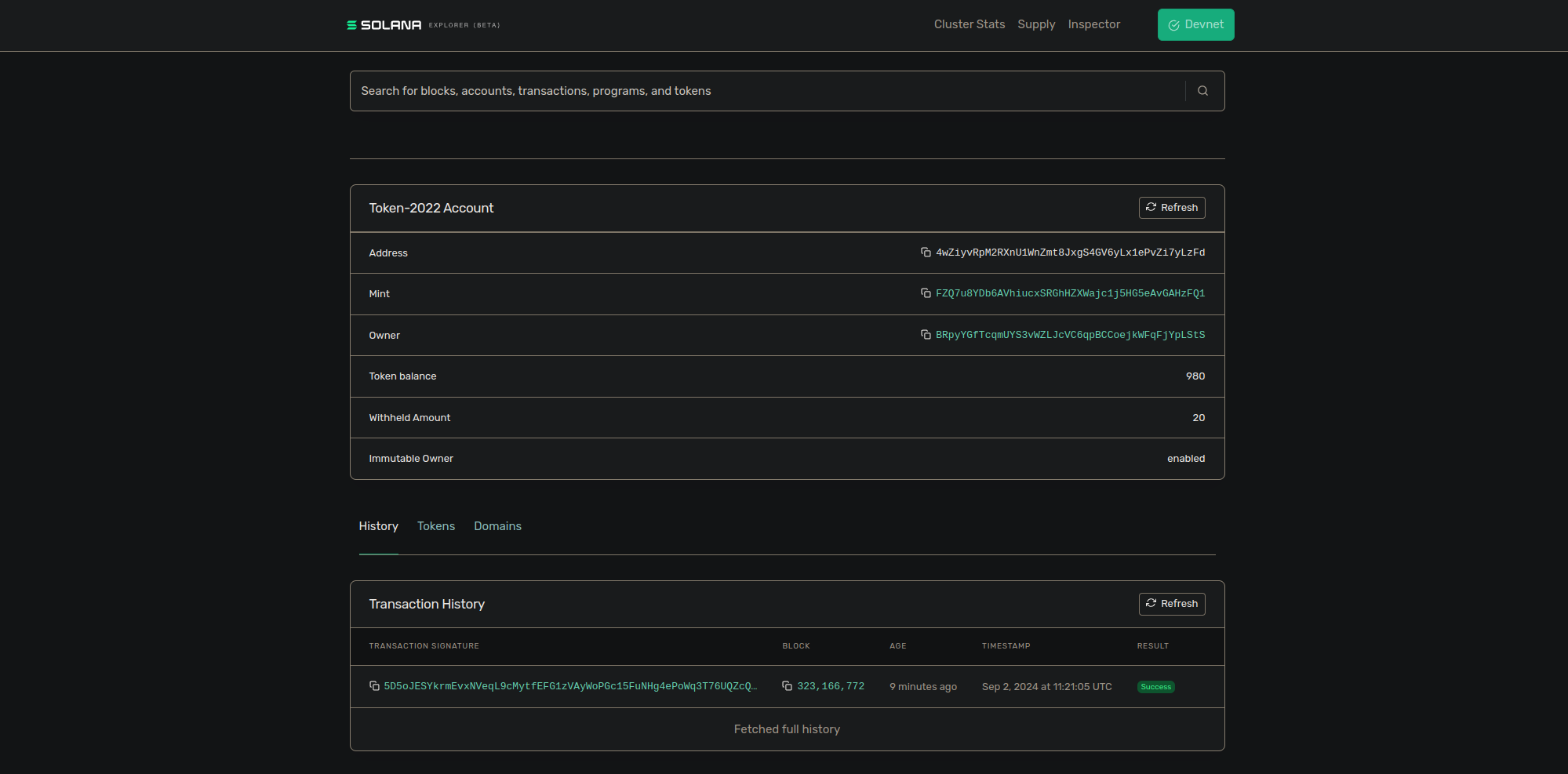This screenshot has height=774, width=1568.
Task: Open transaction 5D5oJESYkrmEvx... signature link
Action: point(570,686)
